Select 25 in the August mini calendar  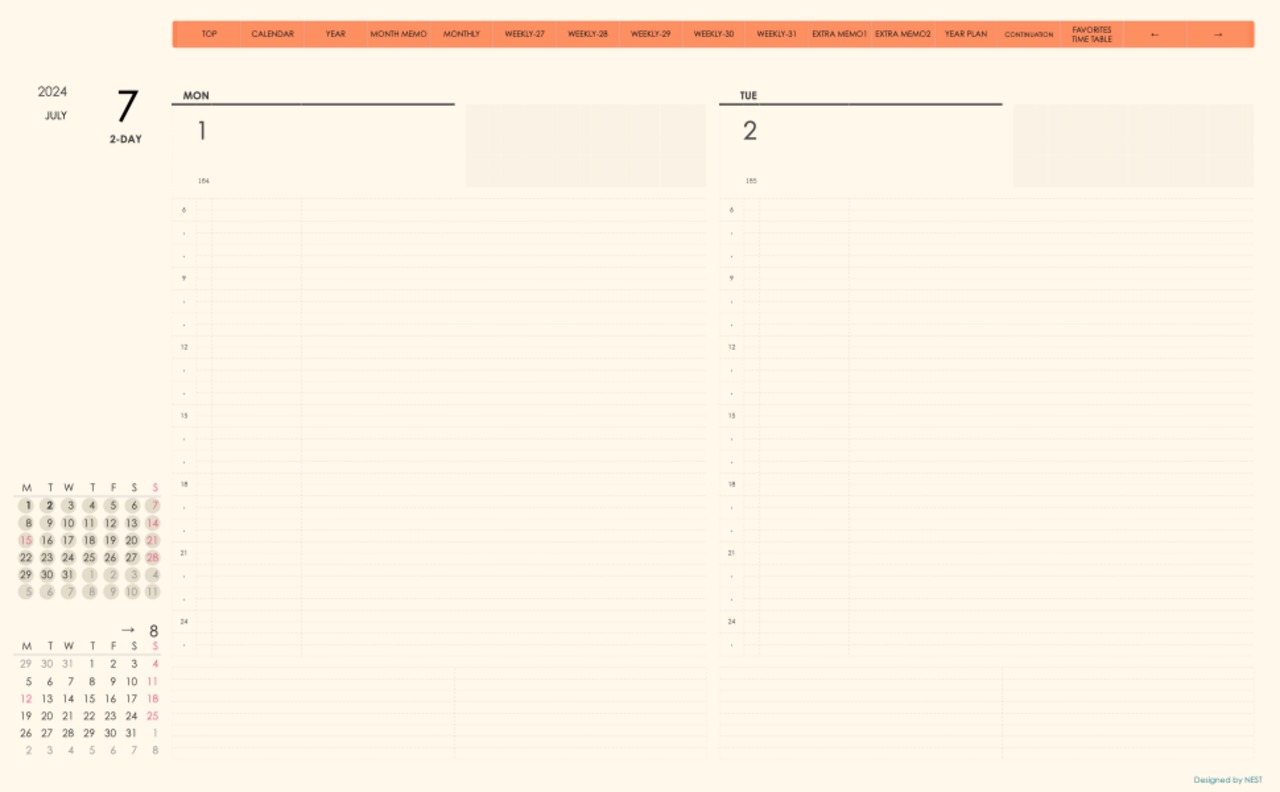pos(153,716)
